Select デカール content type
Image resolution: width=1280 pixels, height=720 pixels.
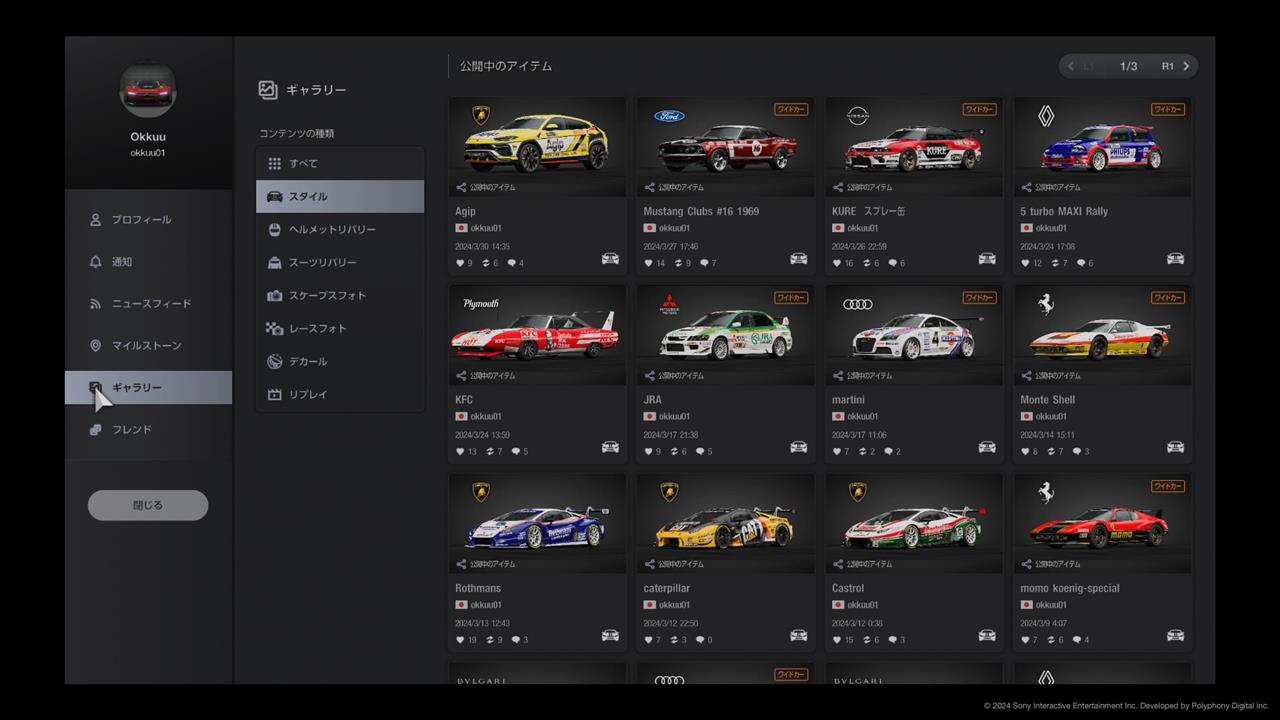(x=340, y=361)
